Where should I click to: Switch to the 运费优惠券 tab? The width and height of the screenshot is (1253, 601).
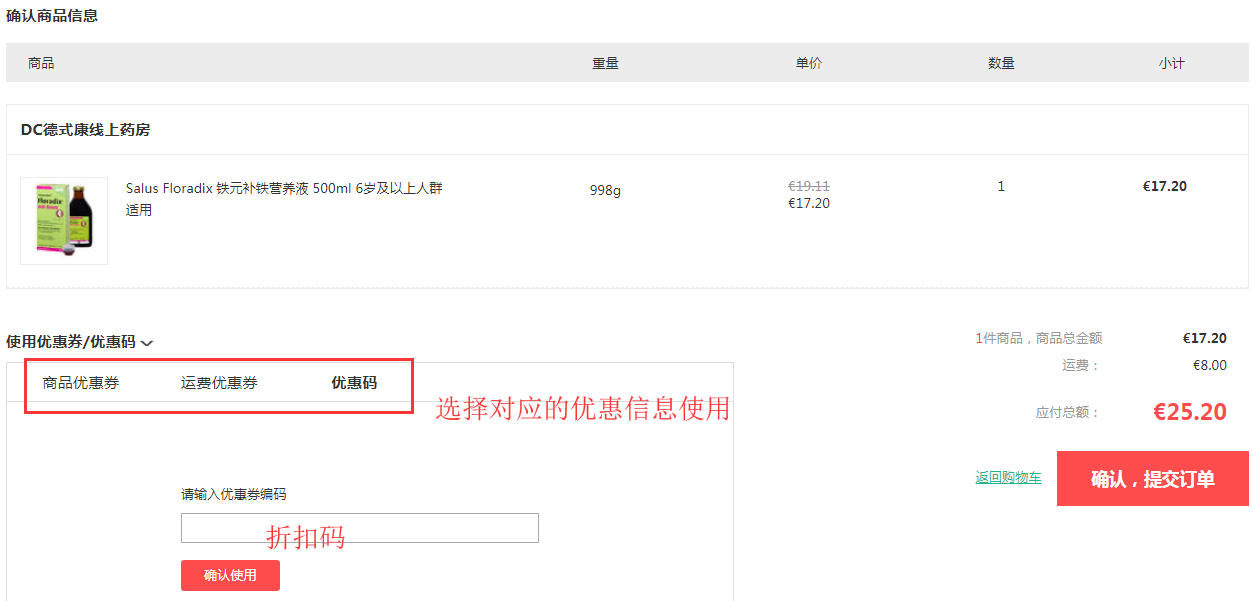tap(219, 383)
